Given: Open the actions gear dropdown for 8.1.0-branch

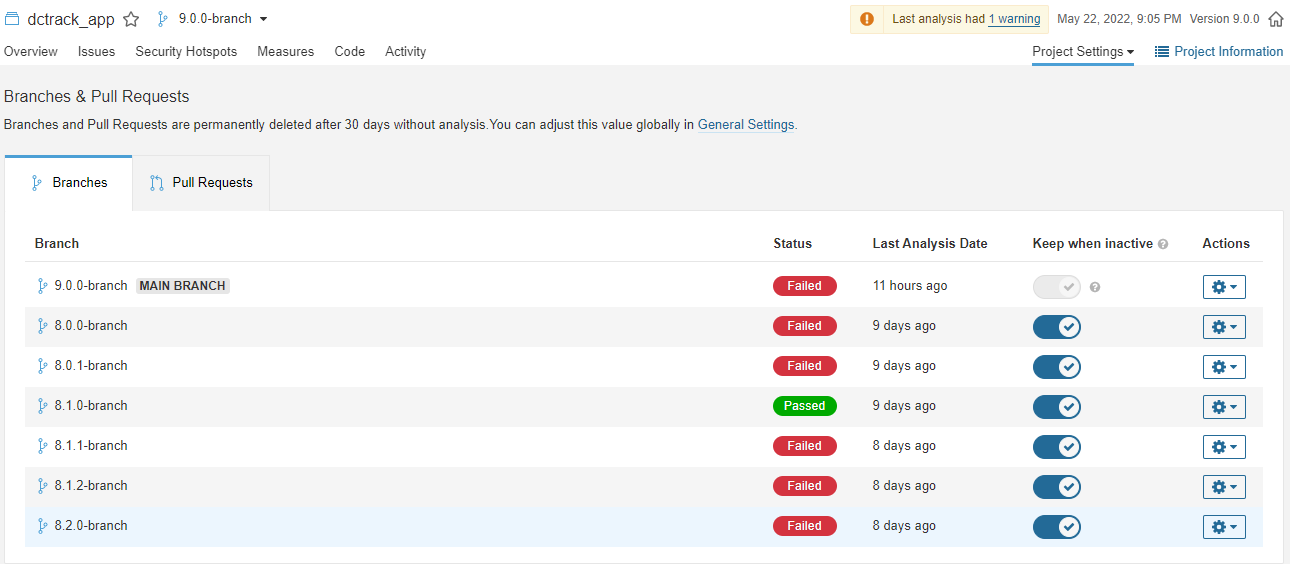Looking at the screenshot, I should [x=1224, y=407].
